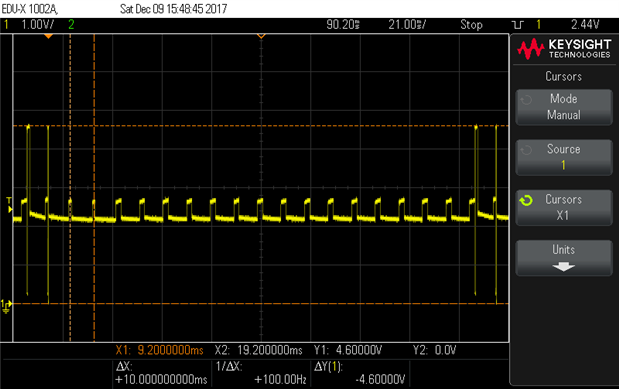This screenshot has width=619, height=389.
Task: Toggle channel 2 indicator in status bar
Action: [x=71, y=24]
